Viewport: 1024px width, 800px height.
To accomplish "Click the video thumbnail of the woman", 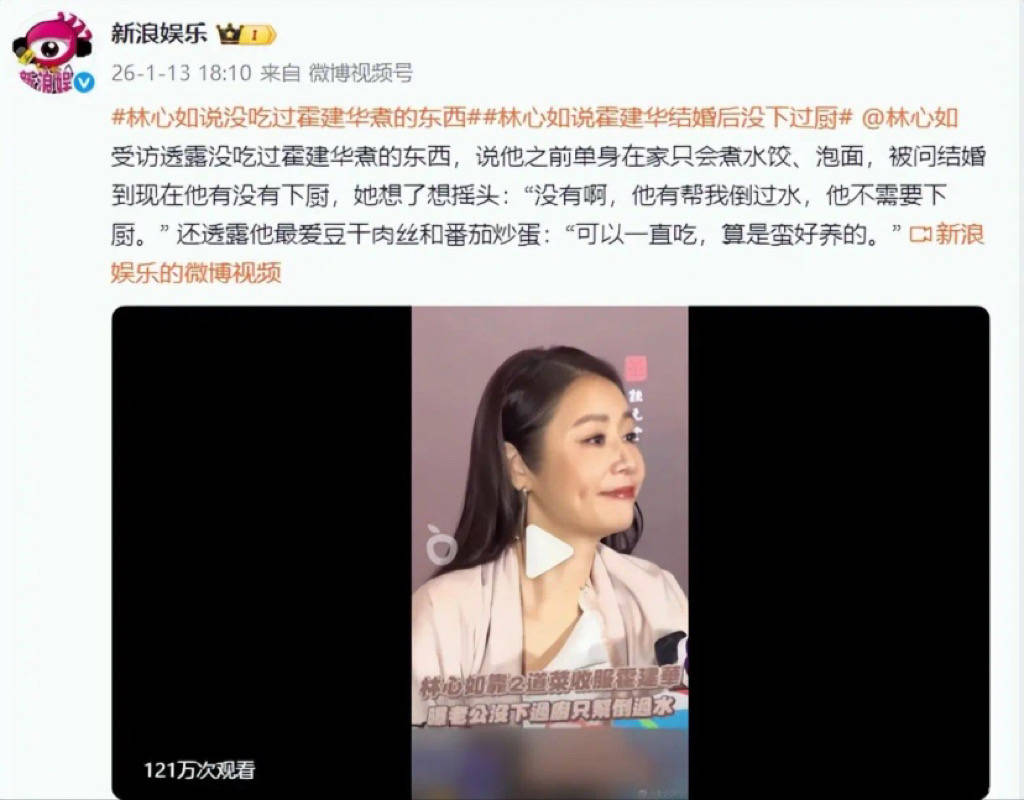I will pos(550,552).
